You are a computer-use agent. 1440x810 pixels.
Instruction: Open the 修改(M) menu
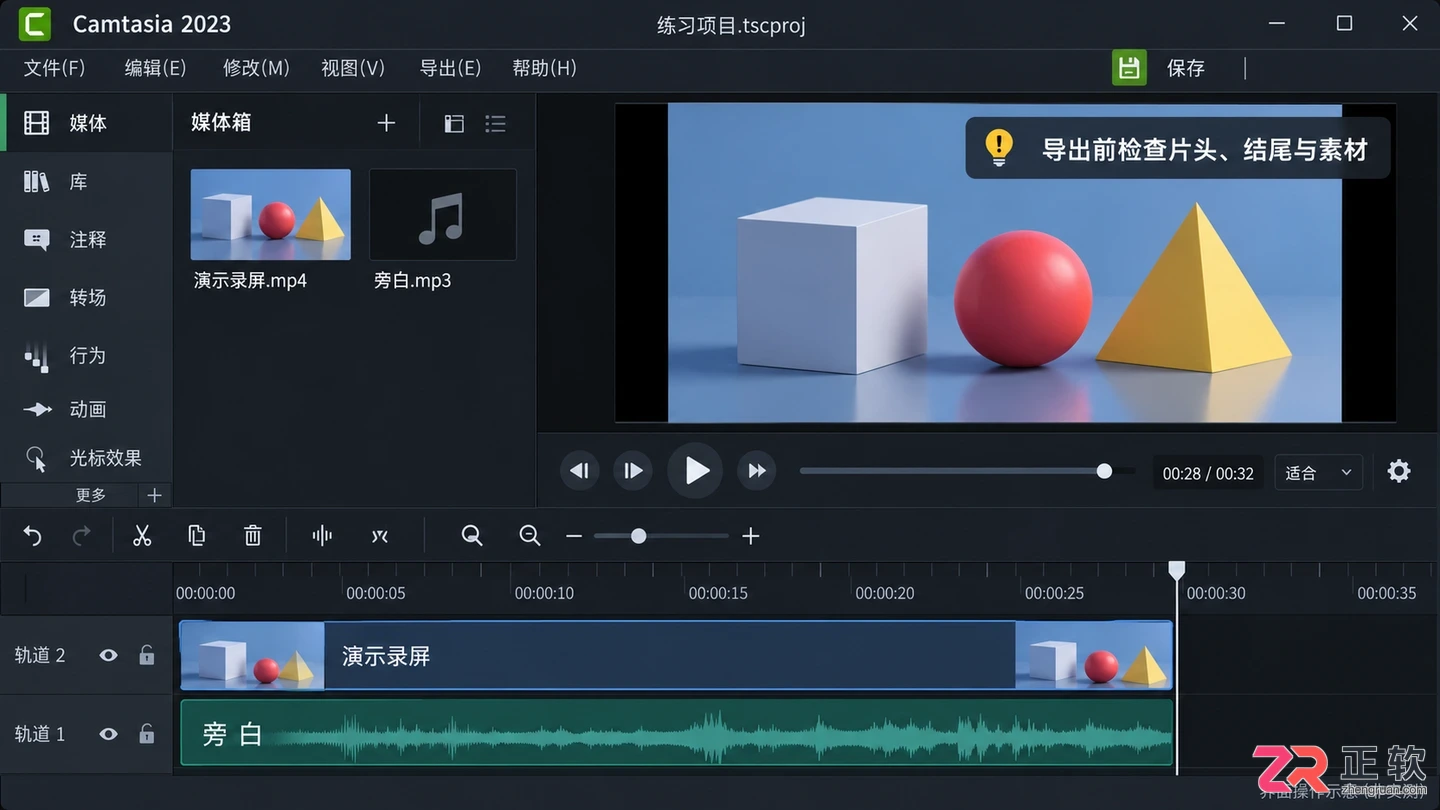256,68
